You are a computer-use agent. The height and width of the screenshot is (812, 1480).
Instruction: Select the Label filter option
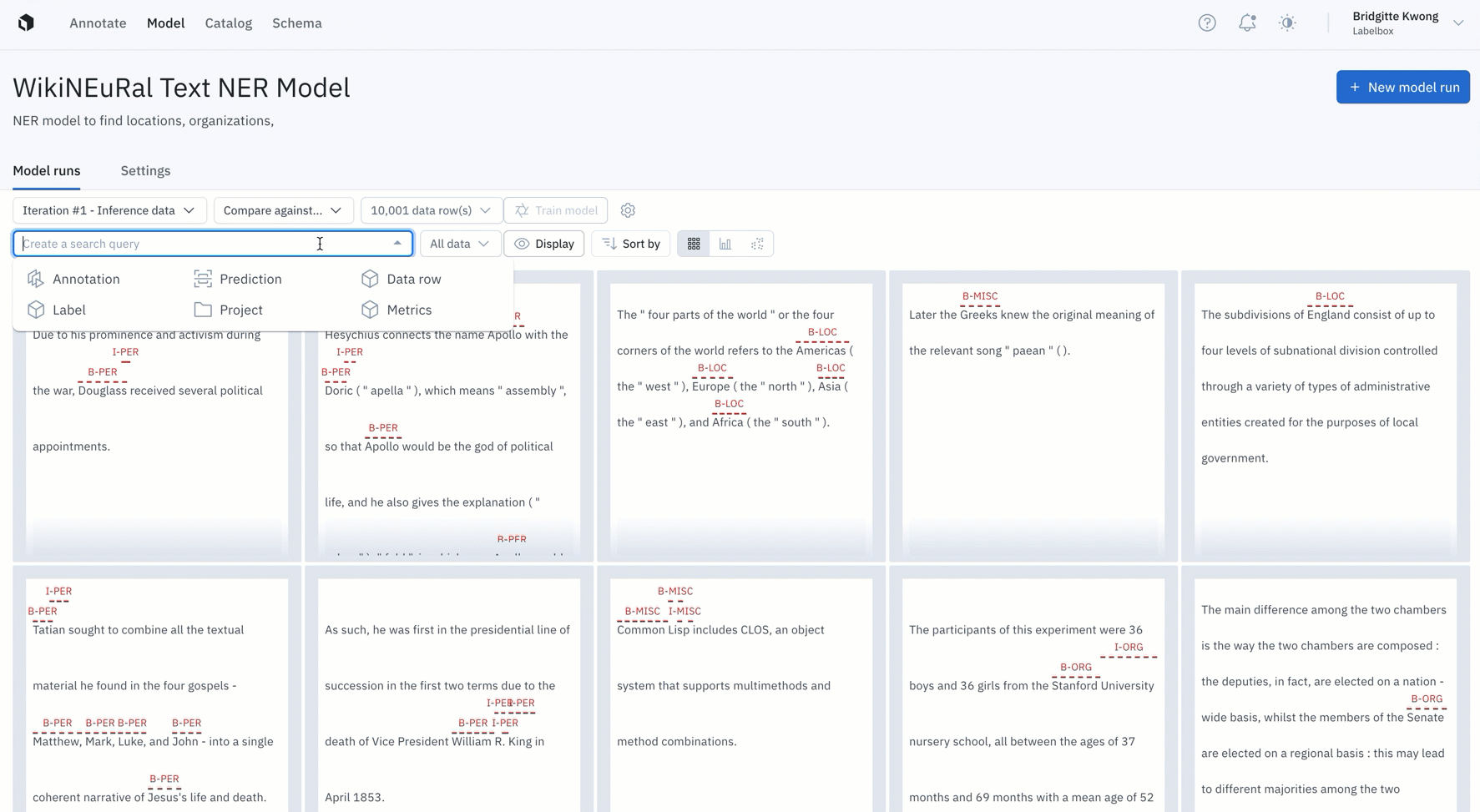click(x=57, y=310)
